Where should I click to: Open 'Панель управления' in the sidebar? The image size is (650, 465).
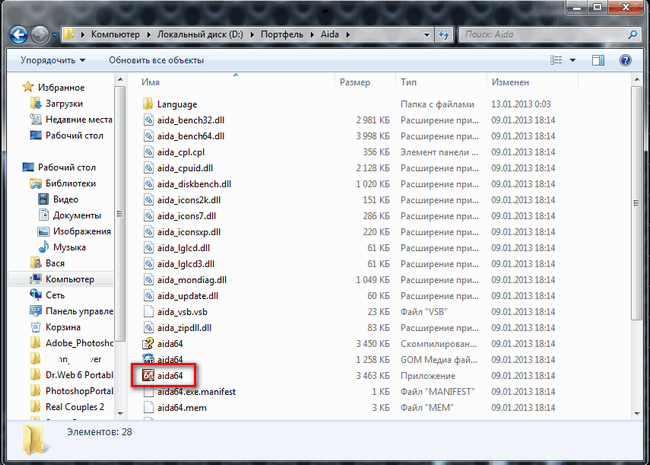tap(79, 311)
